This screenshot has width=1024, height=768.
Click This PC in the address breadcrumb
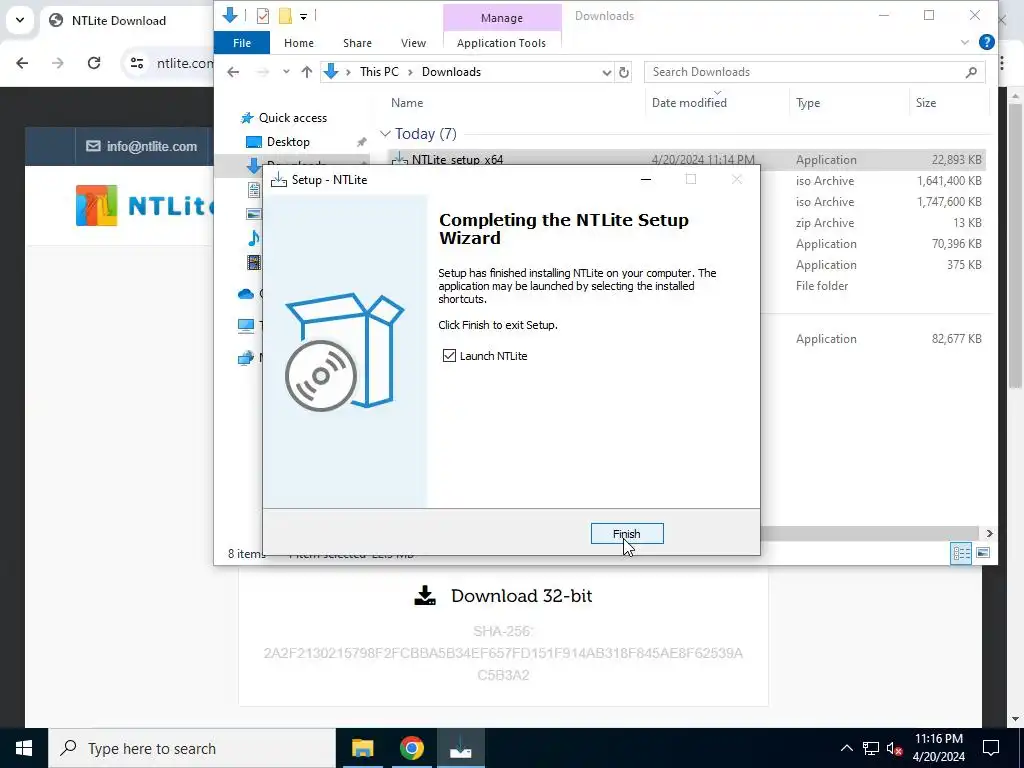tap(379, 72)
